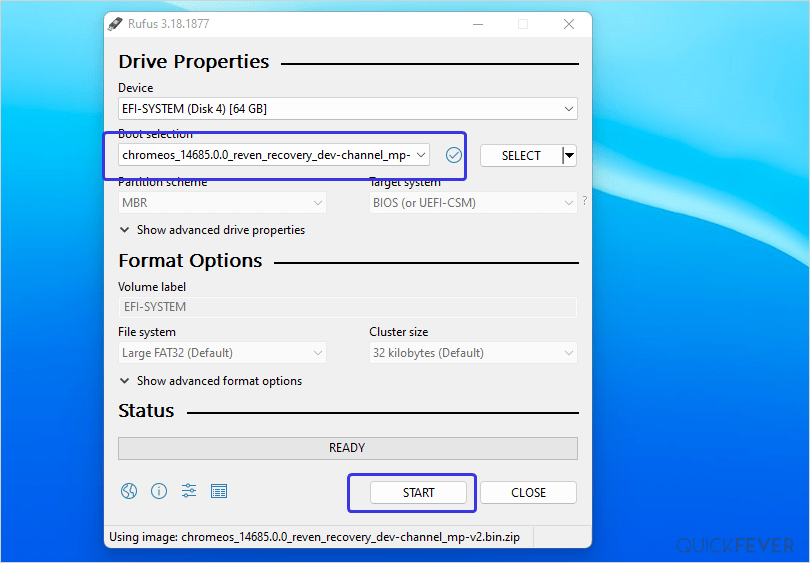Show the log window icon
This screenshot has width=810, height=563.
coord(219,491)
